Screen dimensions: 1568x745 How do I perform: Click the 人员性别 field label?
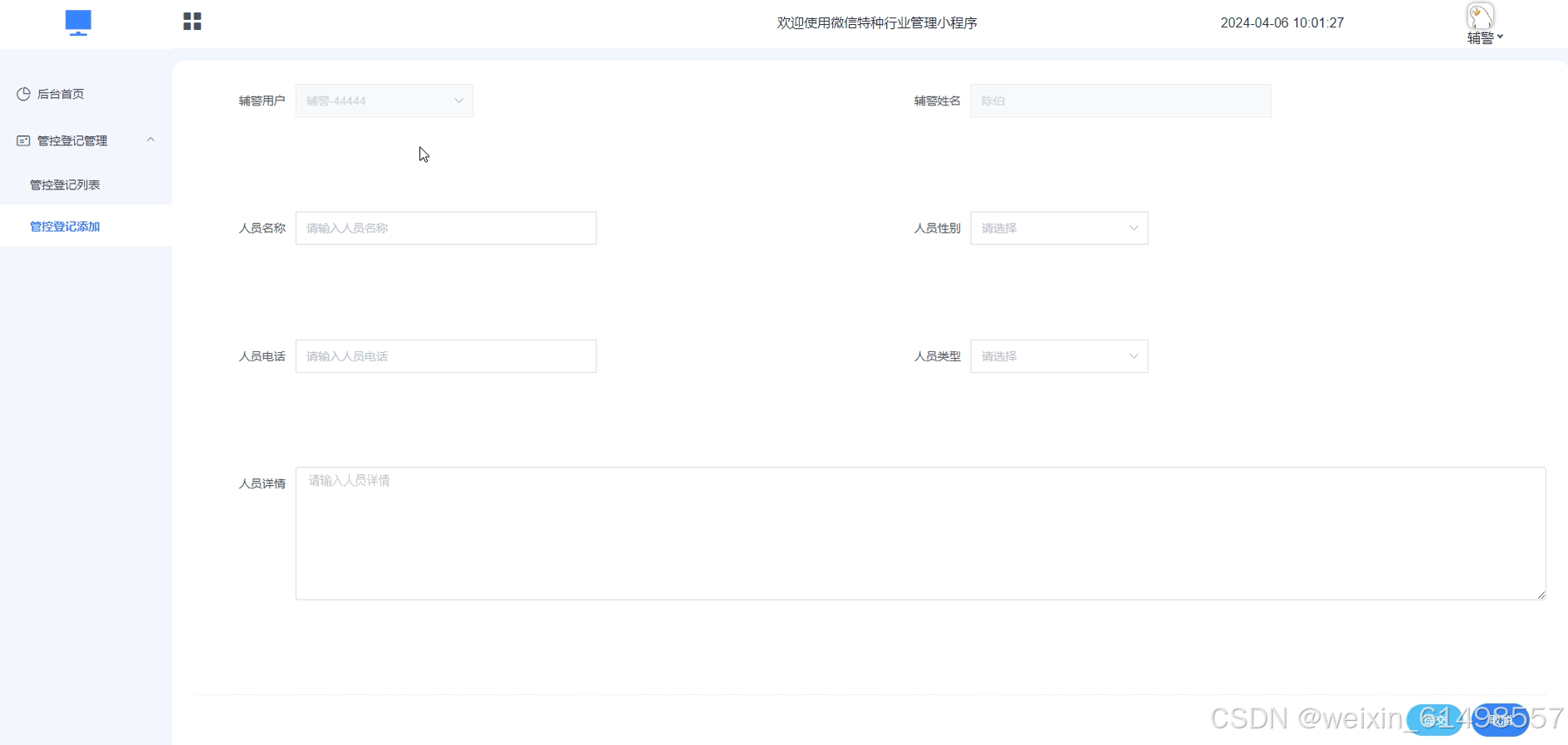point(938,228)
